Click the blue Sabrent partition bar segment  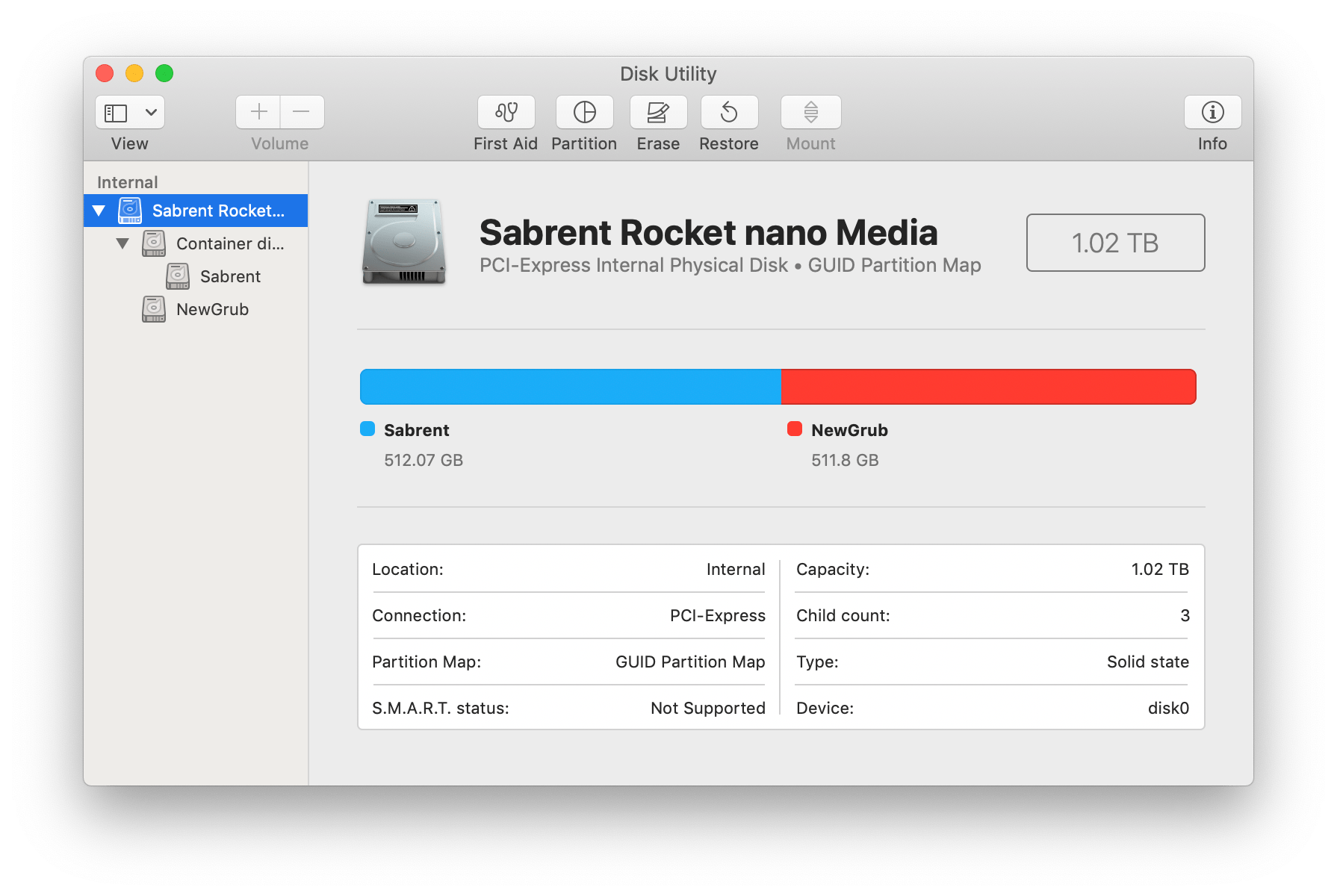coord(571,387)
